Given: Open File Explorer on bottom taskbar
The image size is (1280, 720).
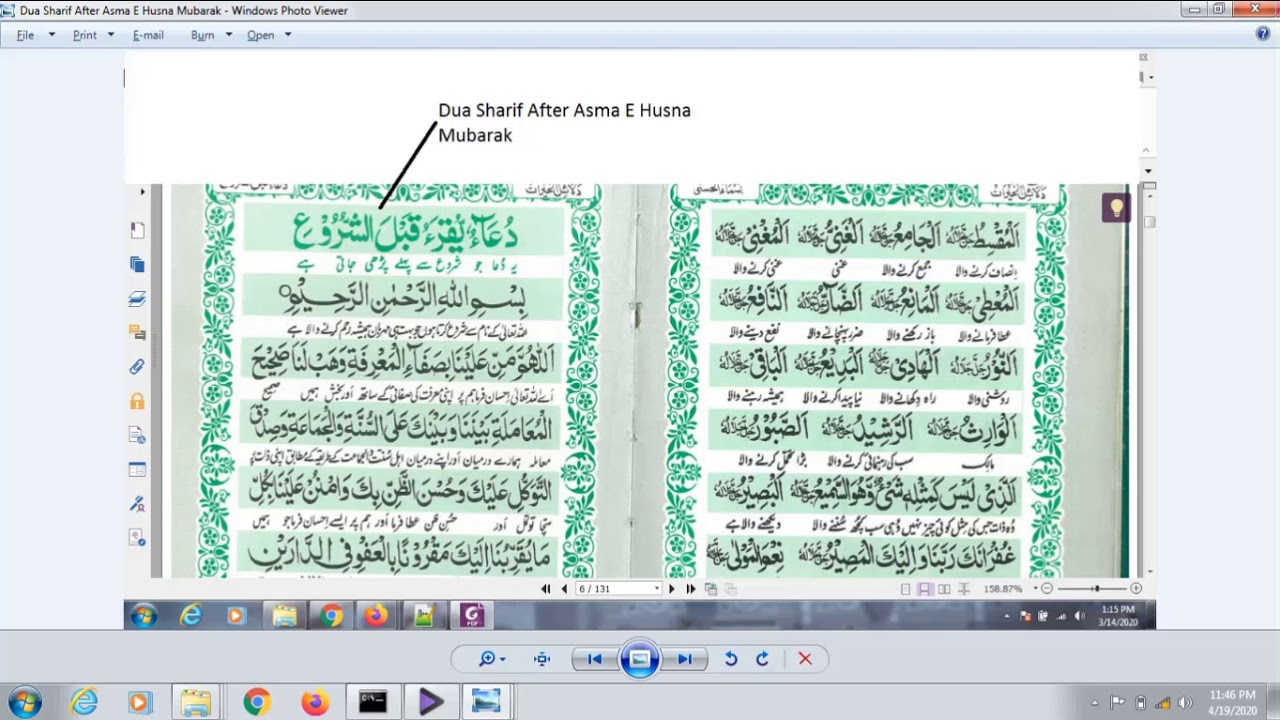Looking at the screenshot, I should point(195,702).
